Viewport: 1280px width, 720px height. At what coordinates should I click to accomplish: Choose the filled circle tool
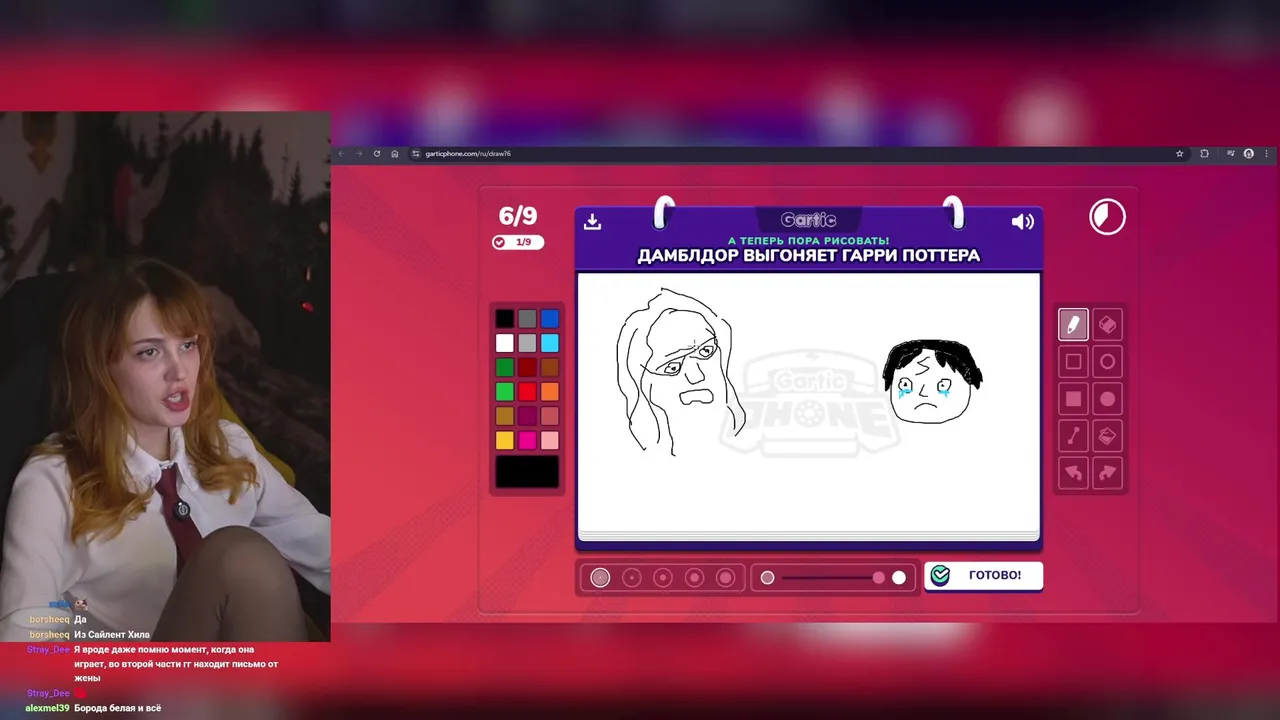point(1107,399)
